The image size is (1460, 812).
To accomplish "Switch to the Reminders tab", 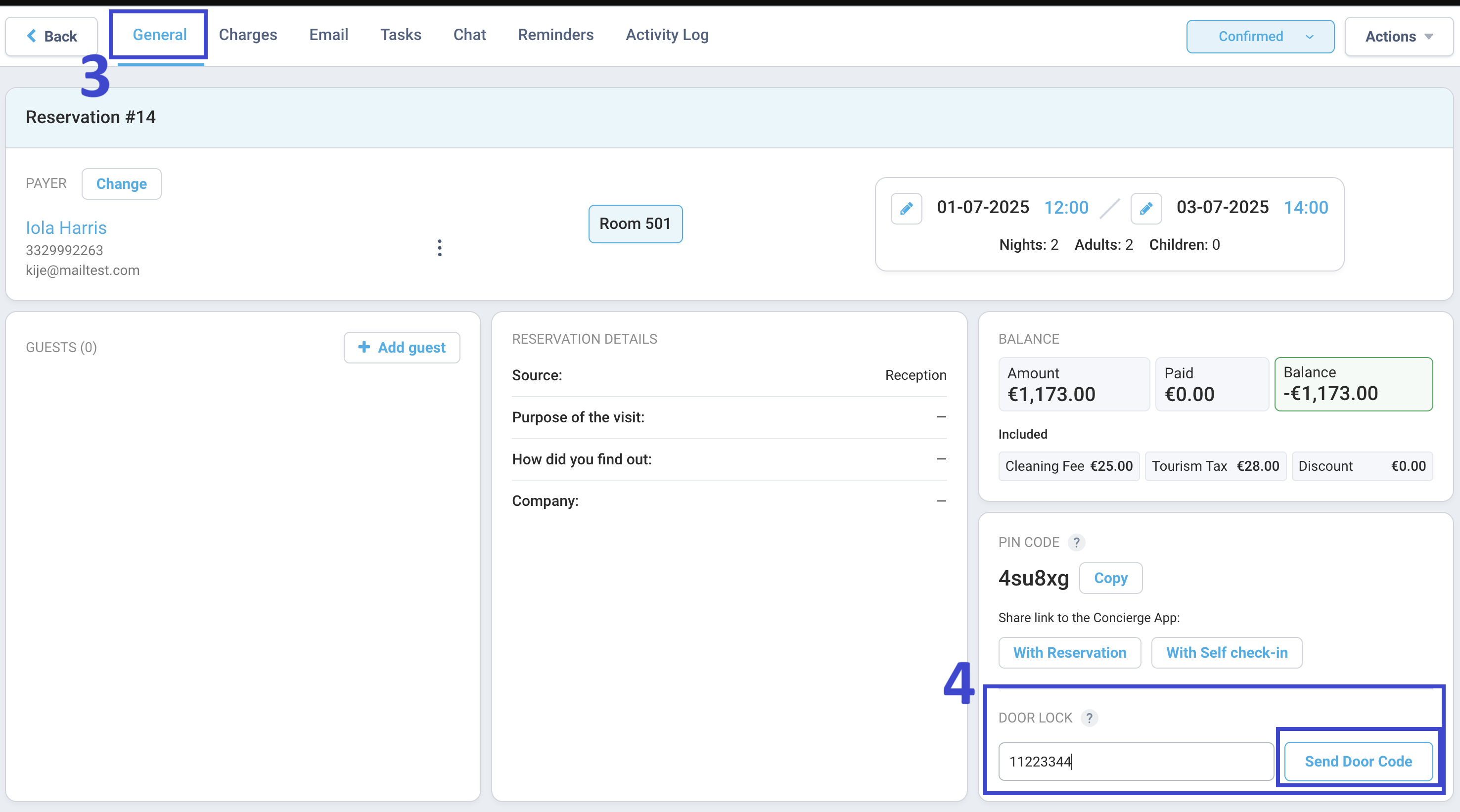I will pos(555,35).
